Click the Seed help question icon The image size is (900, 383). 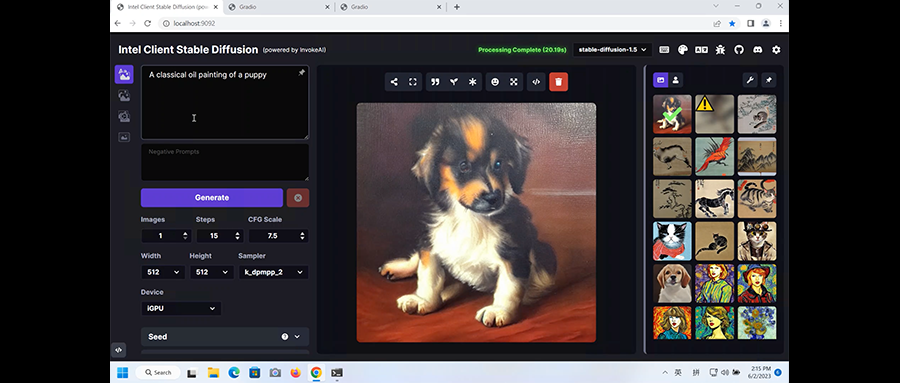pyautogui.click(x=285, y=337)
